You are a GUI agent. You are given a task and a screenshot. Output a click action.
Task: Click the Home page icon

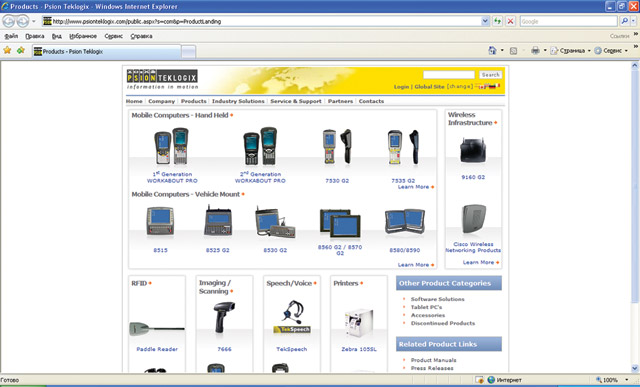492,51
